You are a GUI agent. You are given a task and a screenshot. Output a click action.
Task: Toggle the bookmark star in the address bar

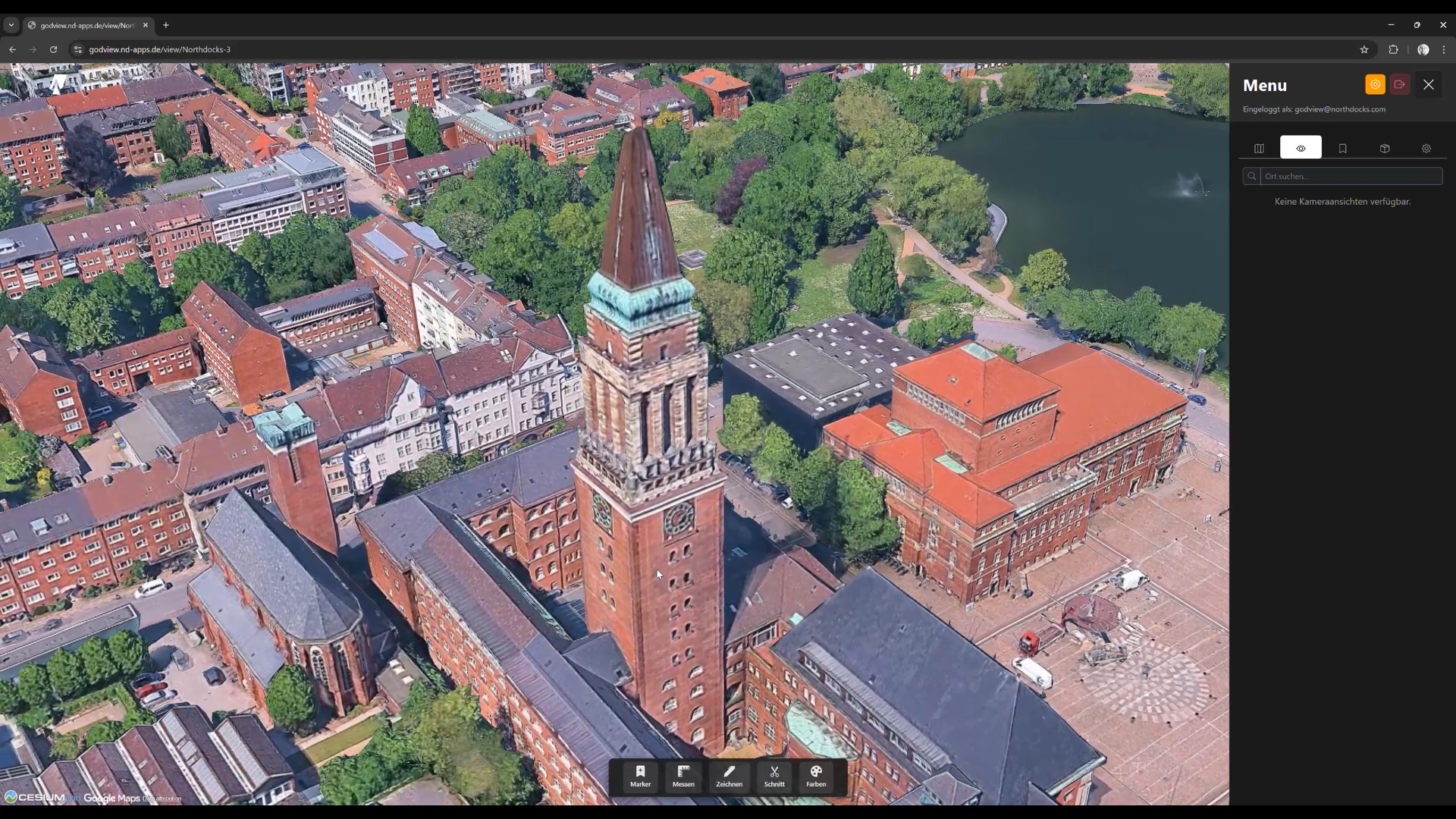coord(1364,49)
